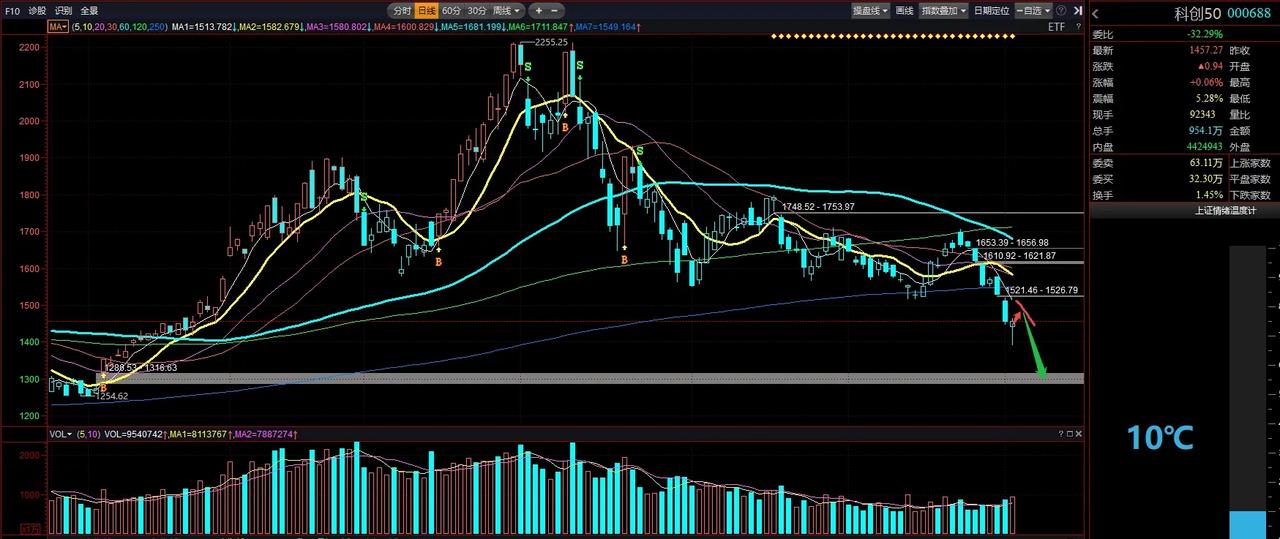This screenshot has height=539, width=1280.
Task: Open the 诊股 stock diagnosis menu
Action: pyautogui.click(x=37, y=11)
